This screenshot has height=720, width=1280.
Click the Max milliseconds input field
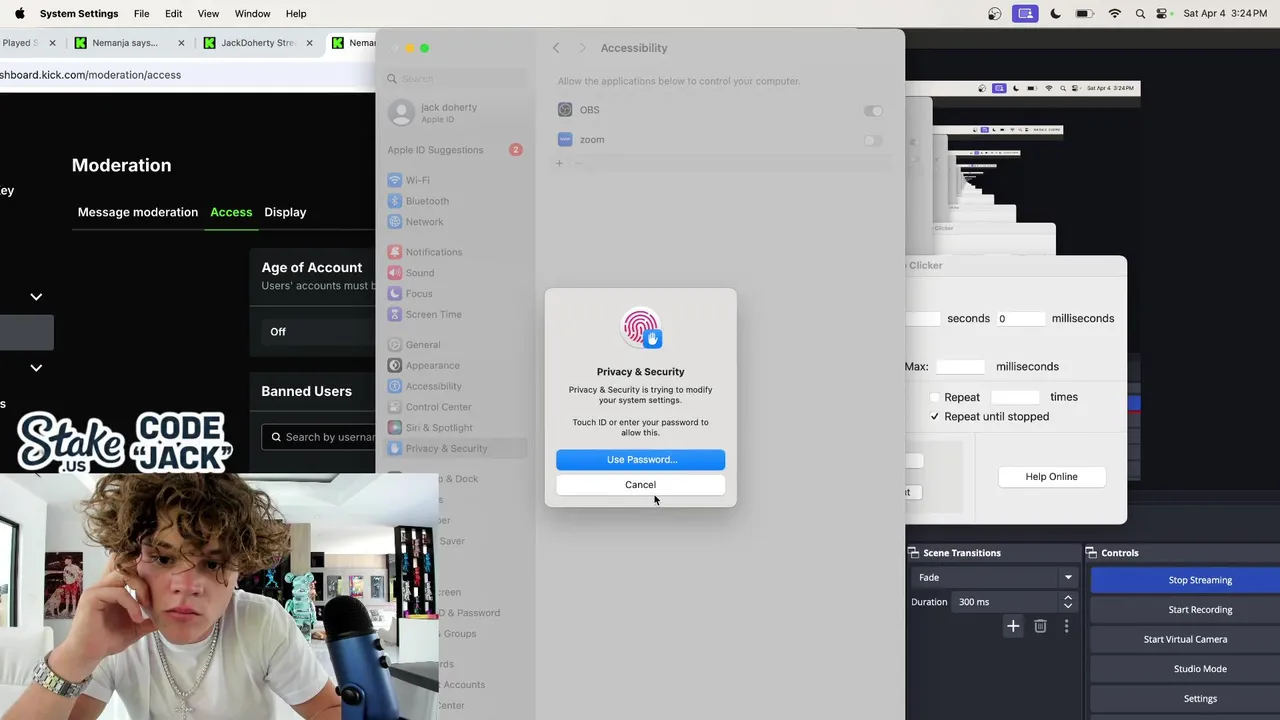(960, 367)
